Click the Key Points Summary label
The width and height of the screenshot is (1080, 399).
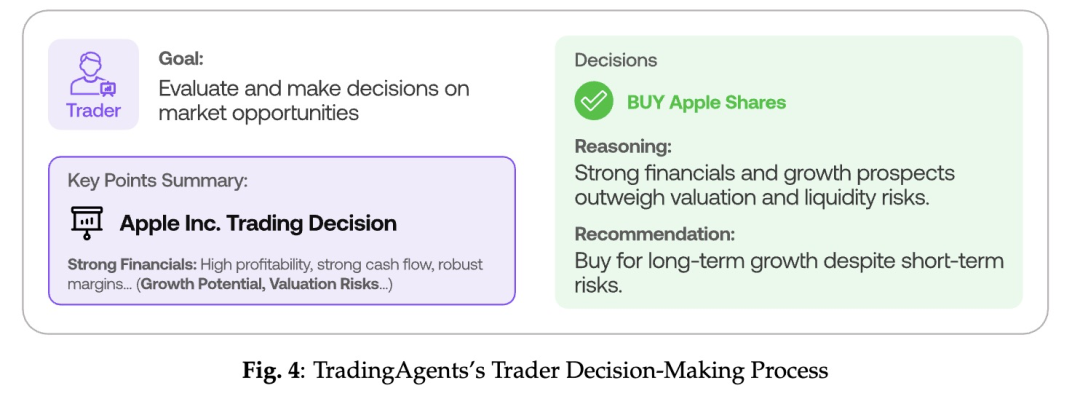click(158, 181)
